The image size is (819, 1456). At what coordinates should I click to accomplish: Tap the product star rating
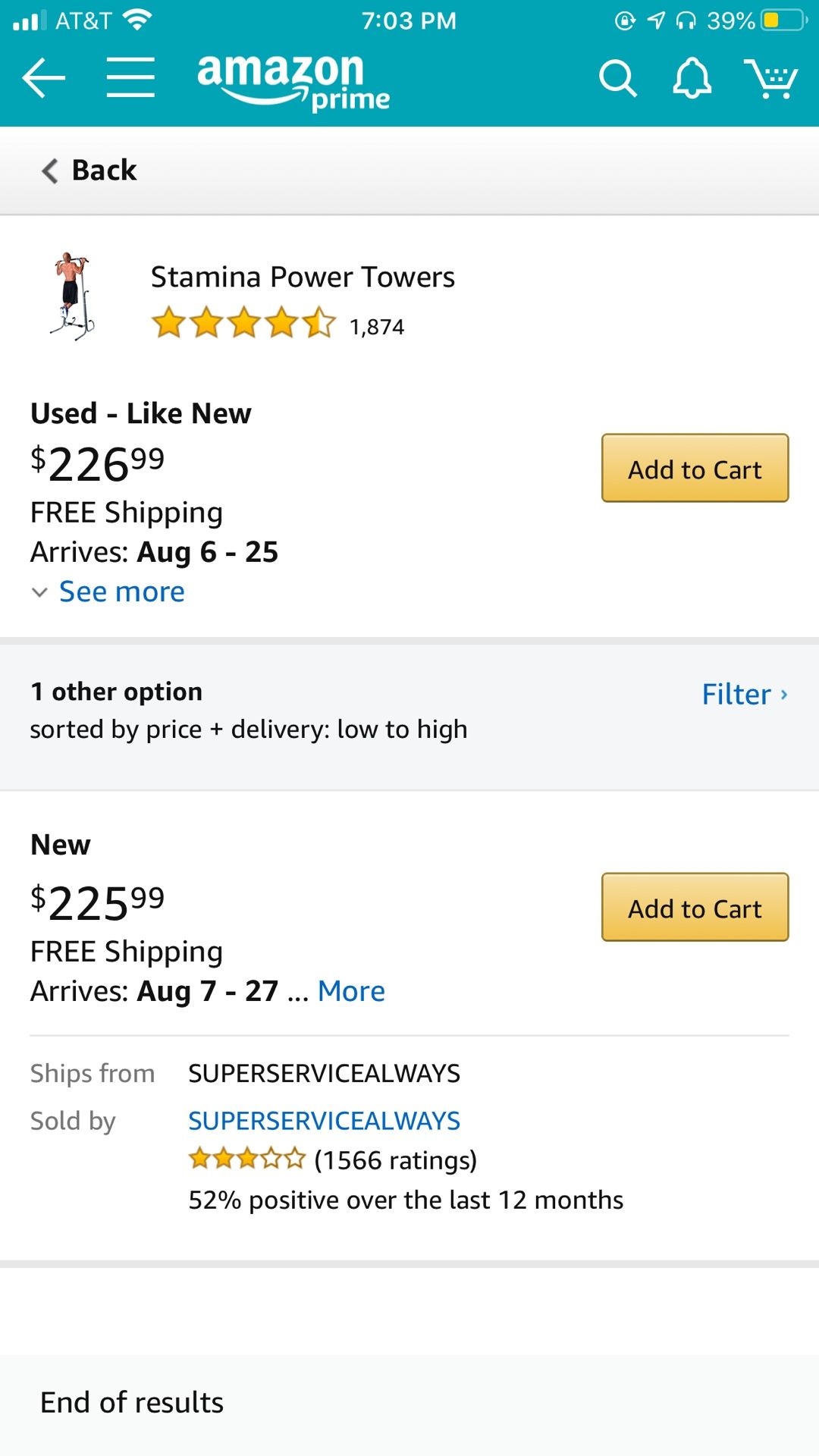click(243, 323)
